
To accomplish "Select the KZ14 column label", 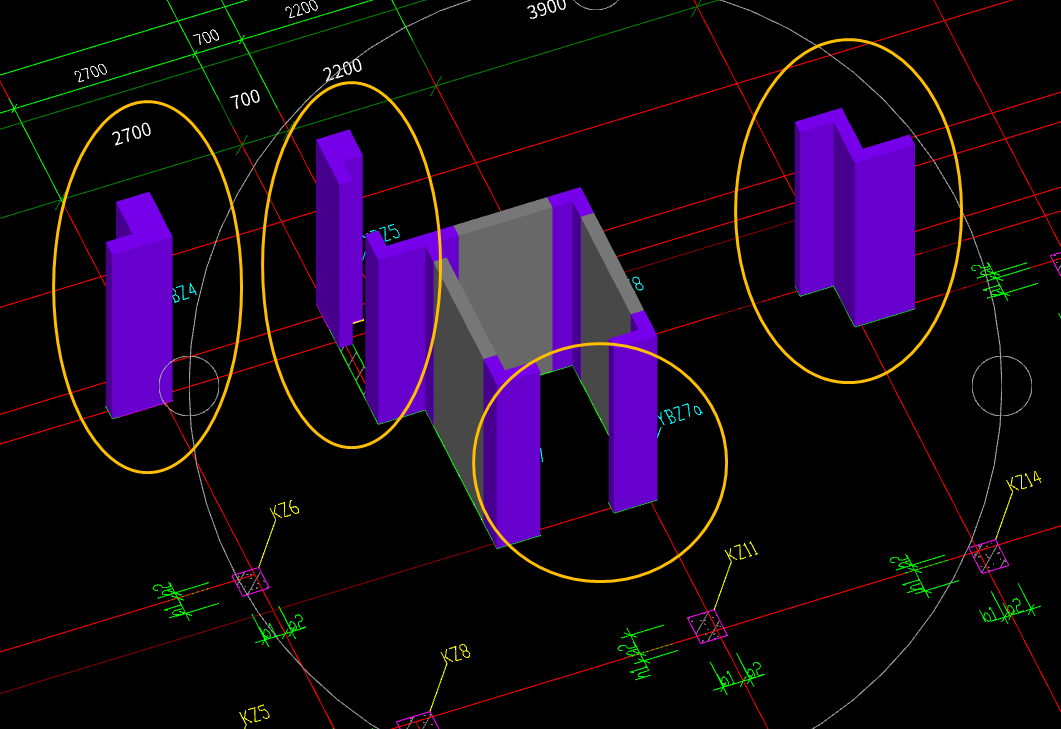I will (1024, 481).
